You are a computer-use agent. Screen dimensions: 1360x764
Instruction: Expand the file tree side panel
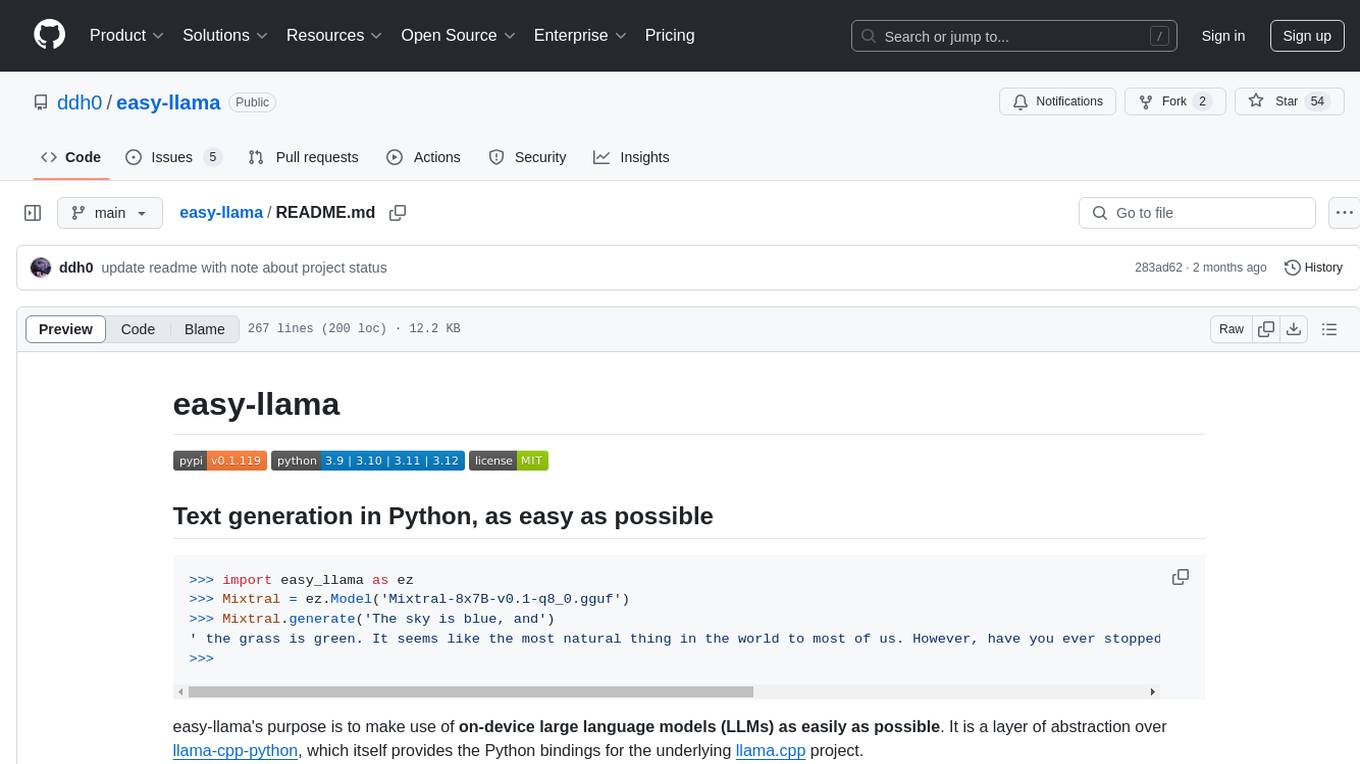(x=33, y=213)
